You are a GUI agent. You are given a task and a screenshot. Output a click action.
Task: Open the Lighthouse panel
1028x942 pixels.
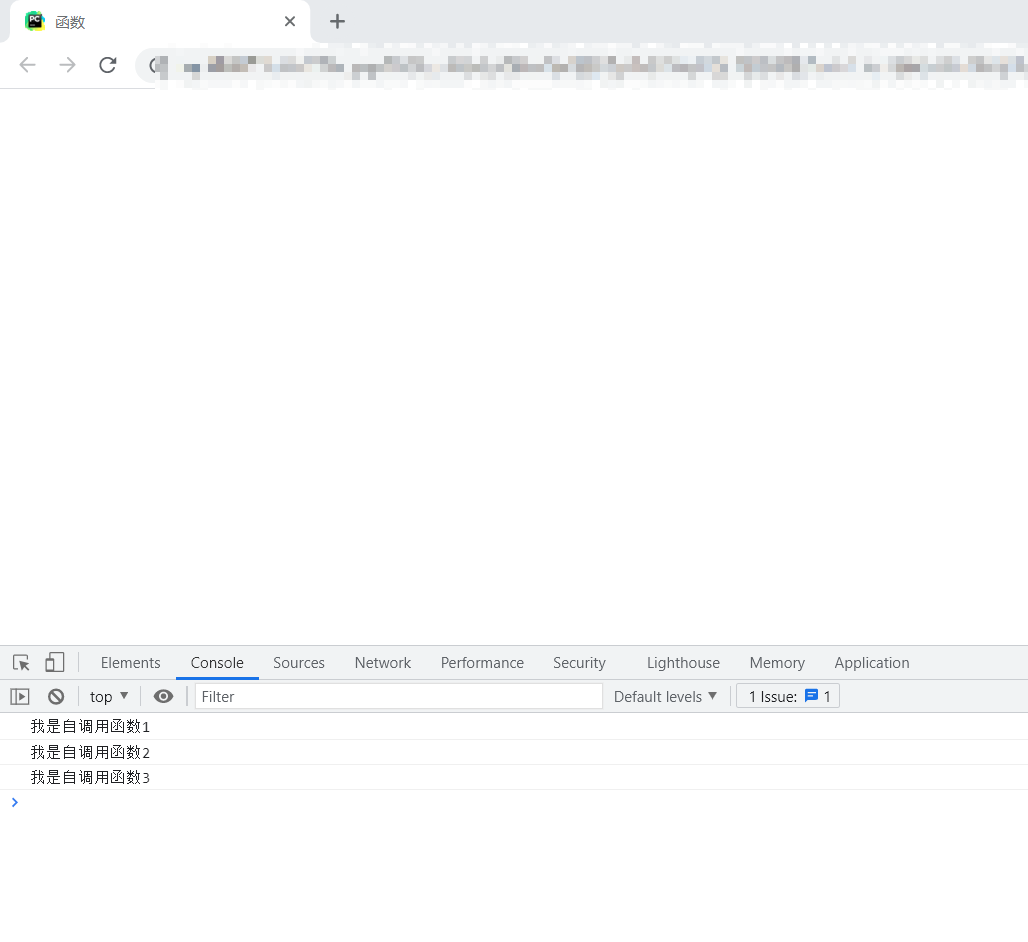coord(683,663)
